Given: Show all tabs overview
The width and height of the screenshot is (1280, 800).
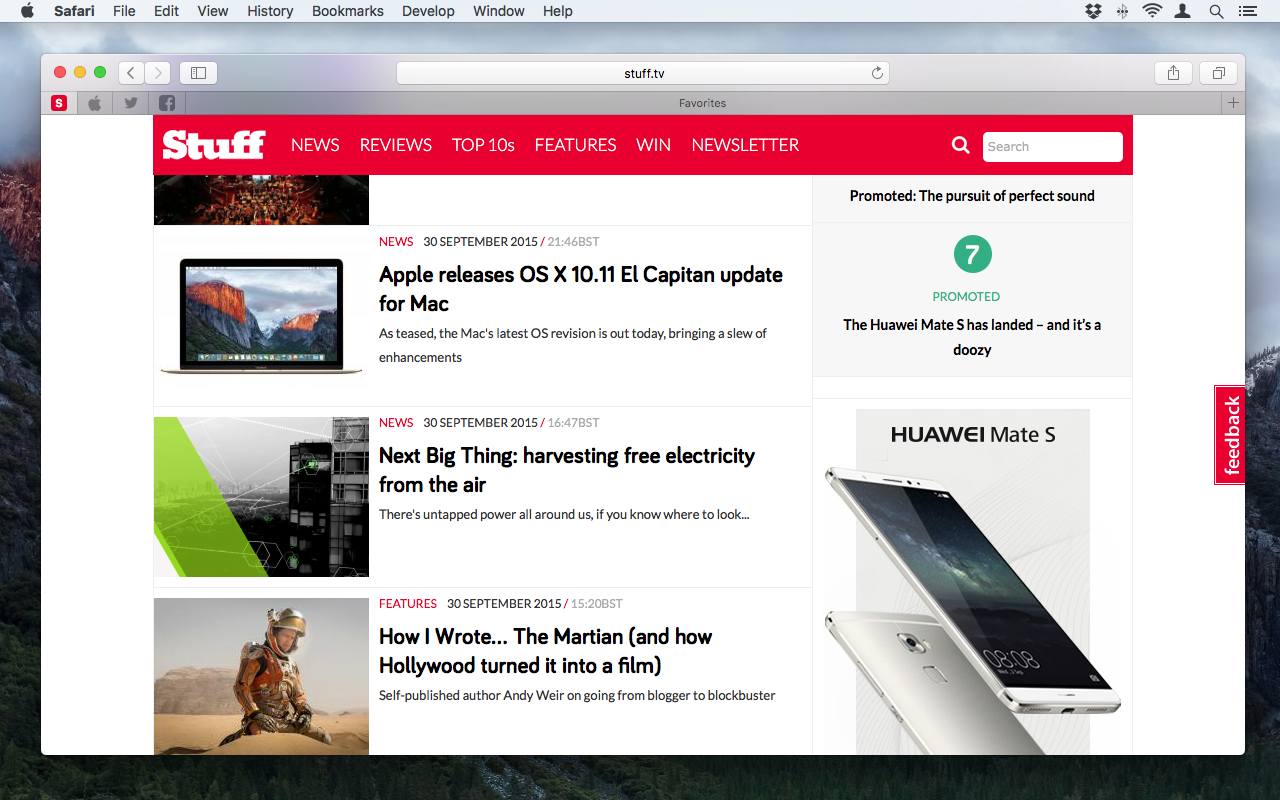Looking at the screenshot, I should [1219, 73].
